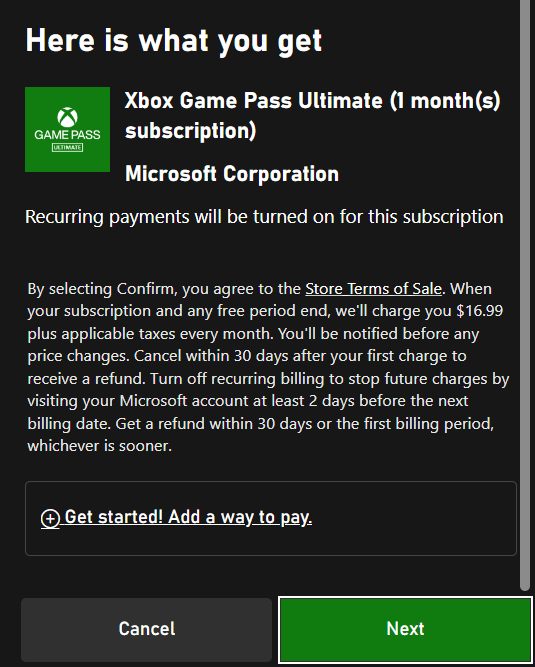Click the Xbox sphere logo in the thumbnail
The width and height of the screenshot is (535, 667).
pos(68,117)
